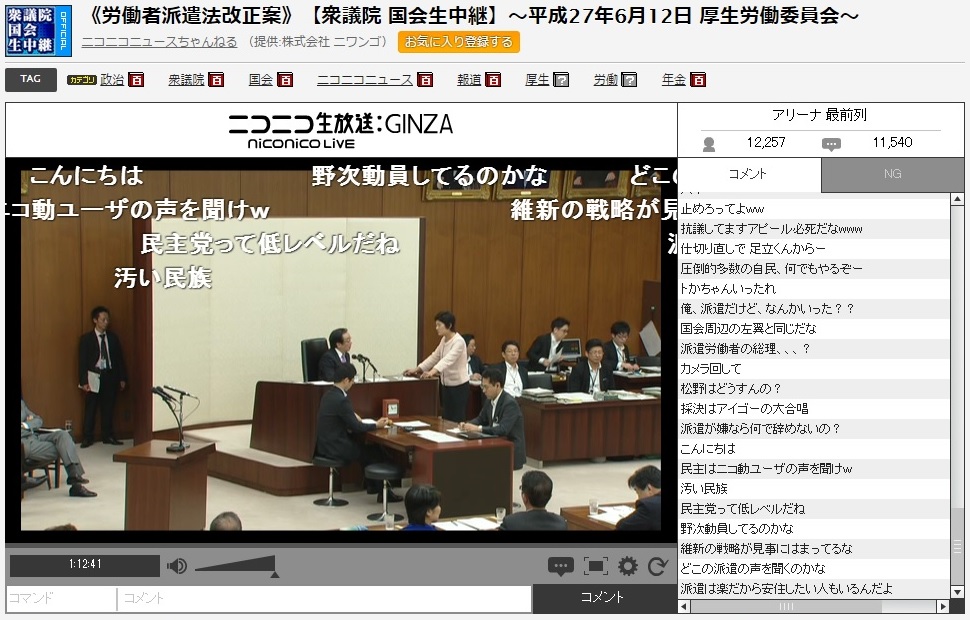Click the question icon next to 労働 tag
This screenshot has width=970, height=620.
pyautogui.click(x=629, y=80)
